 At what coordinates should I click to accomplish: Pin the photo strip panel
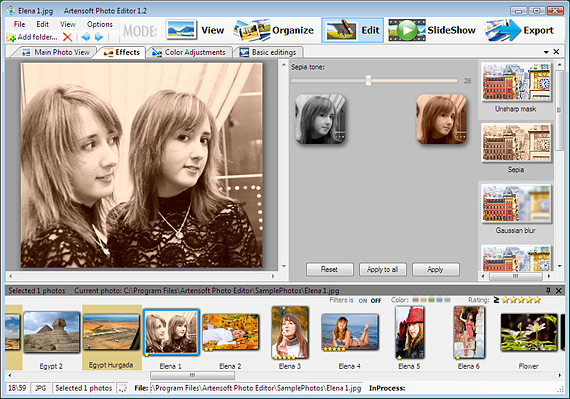coord(548,290)
